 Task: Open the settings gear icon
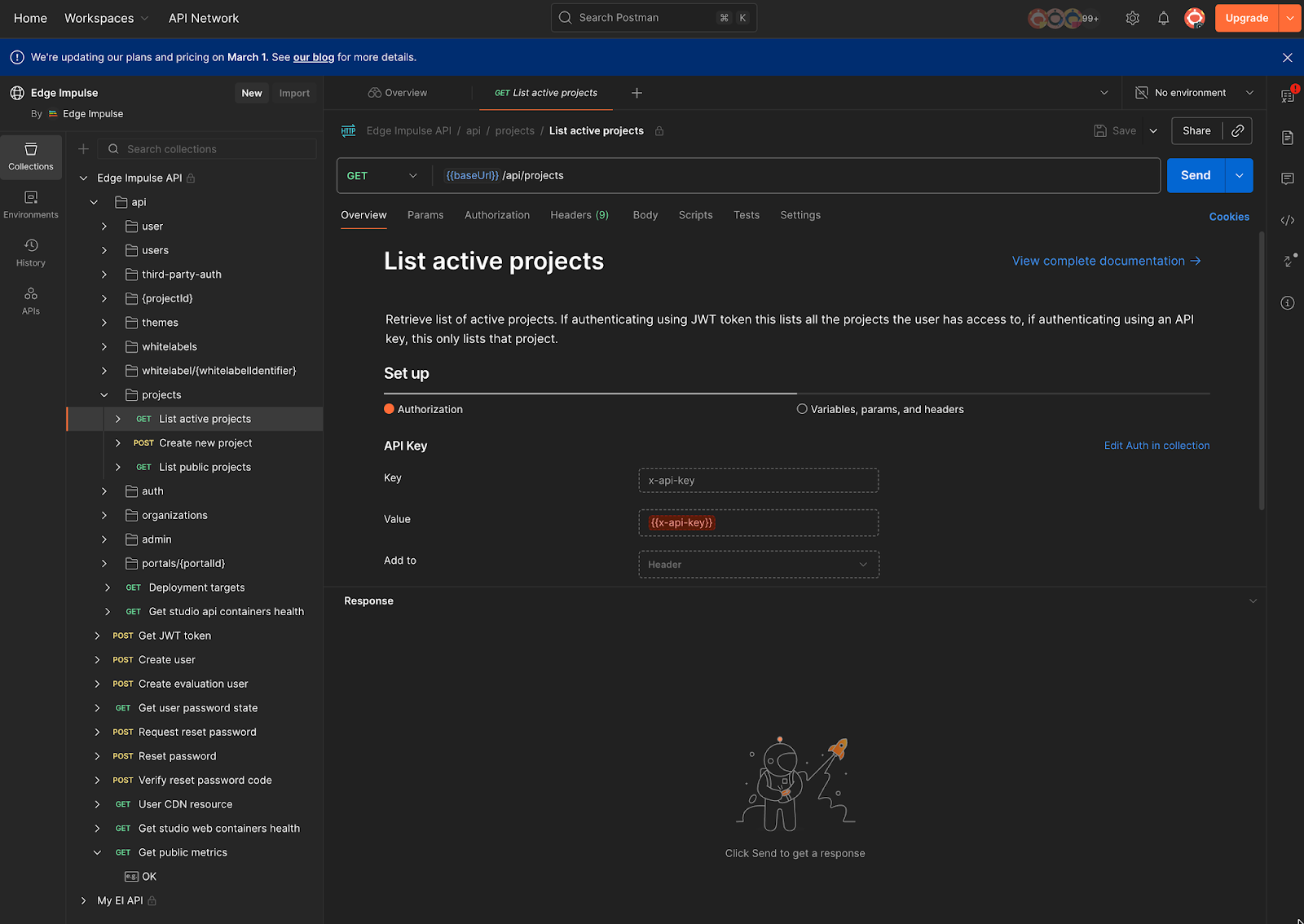1132,18
